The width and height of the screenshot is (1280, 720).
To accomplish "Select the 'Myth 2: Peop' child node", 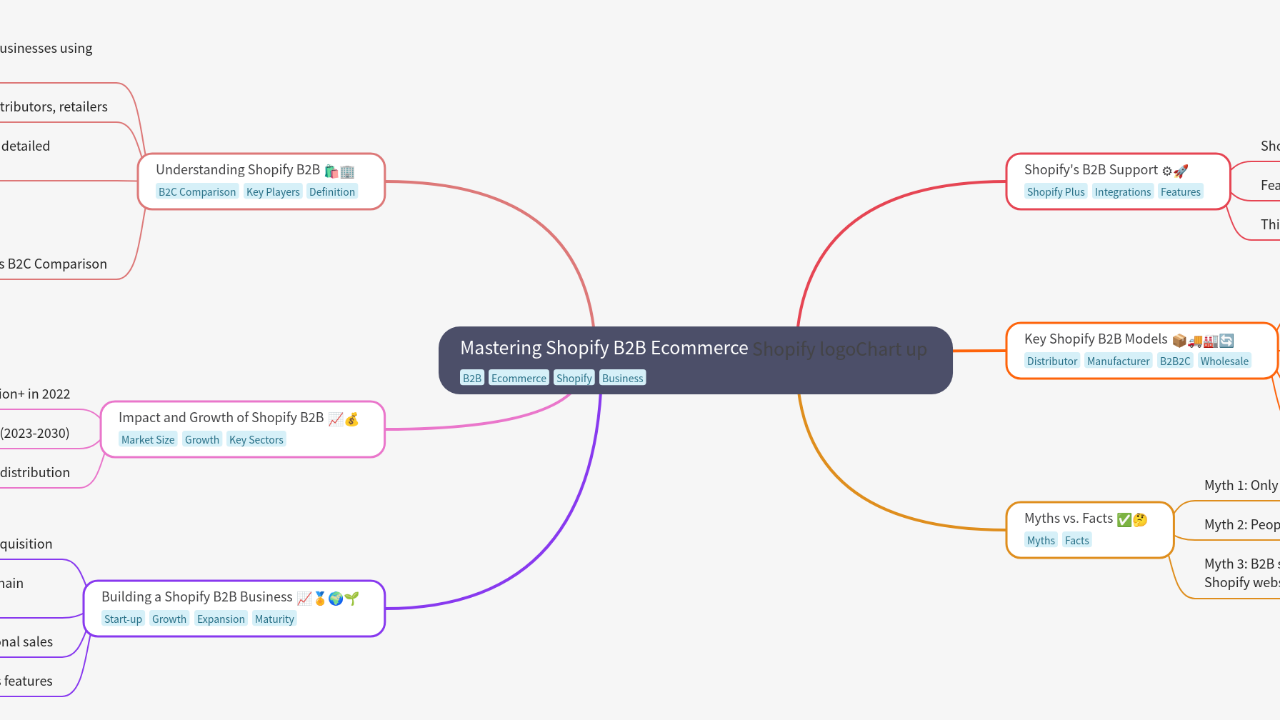I will (x=1242, y=524).
